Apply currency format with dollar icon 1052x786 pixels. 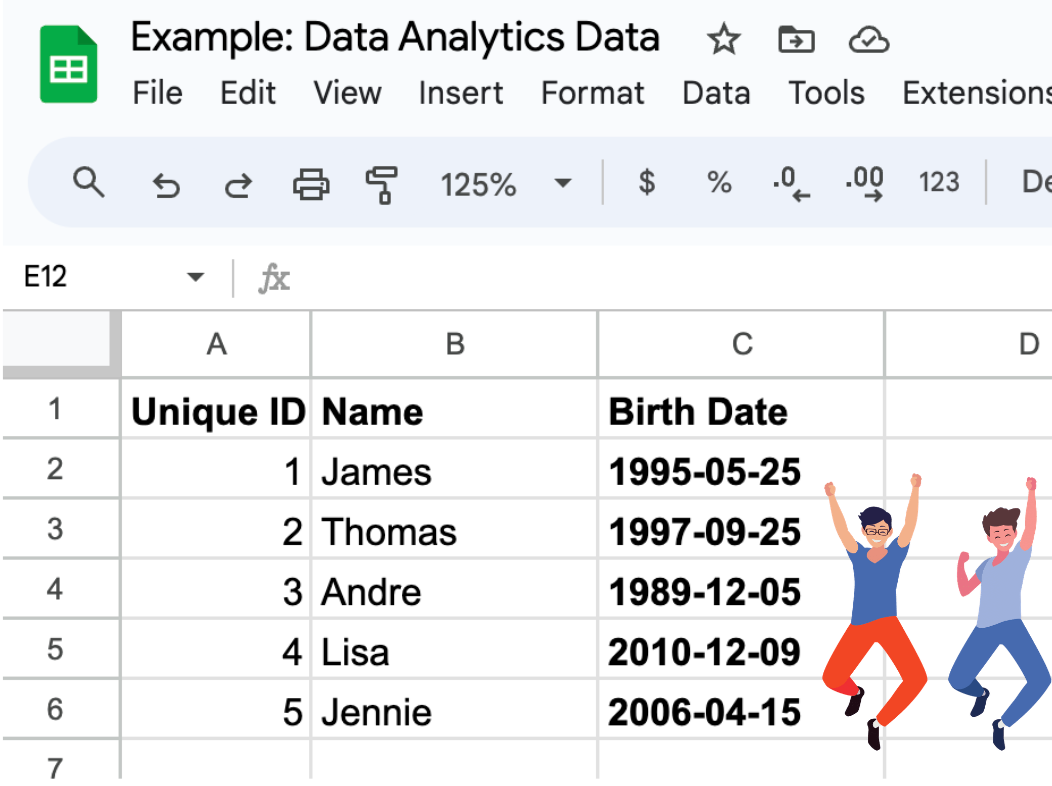[647, 182]
